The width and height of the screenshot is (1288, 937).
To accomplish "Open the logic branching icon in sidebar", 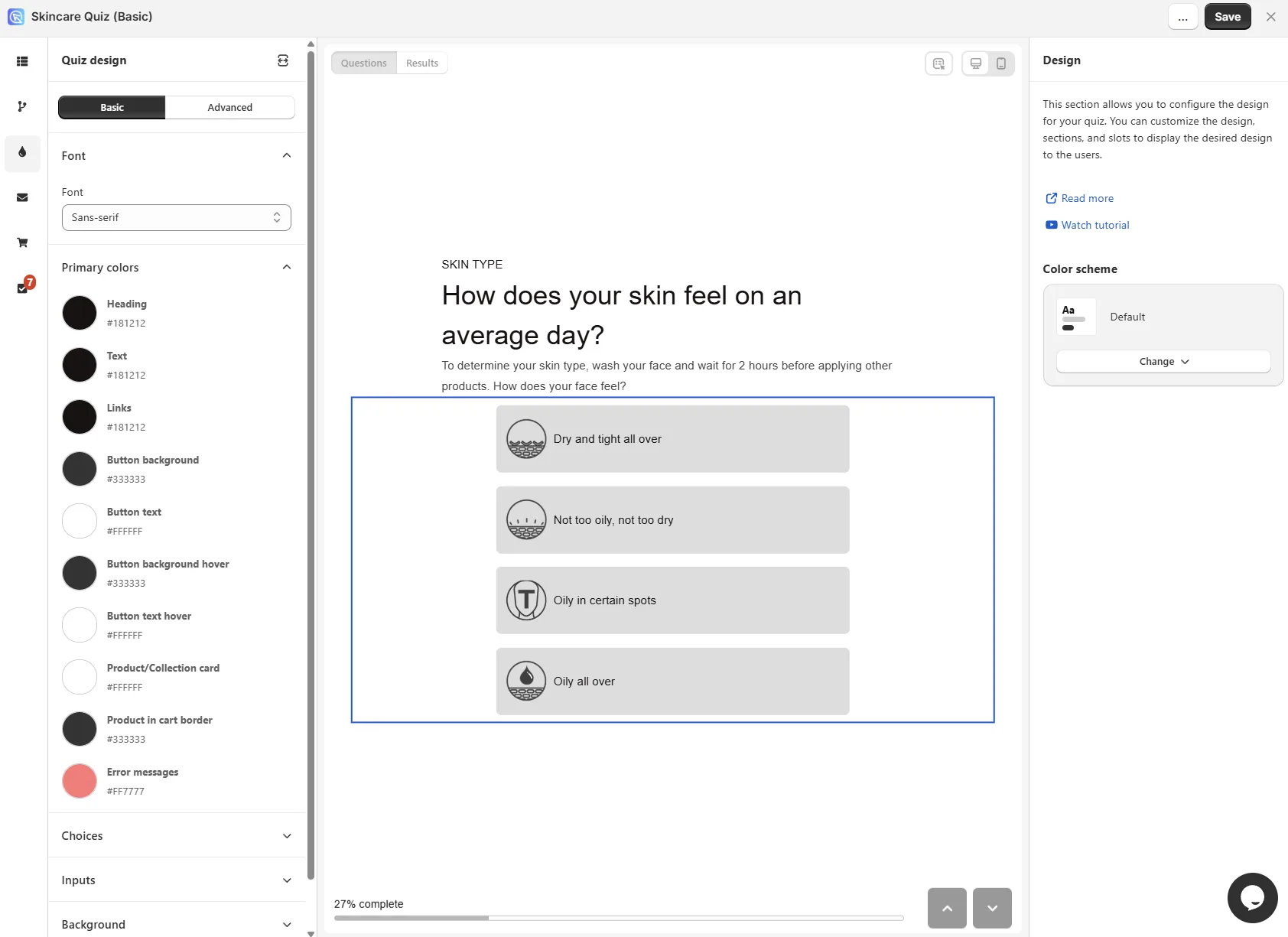I will 22,106.
